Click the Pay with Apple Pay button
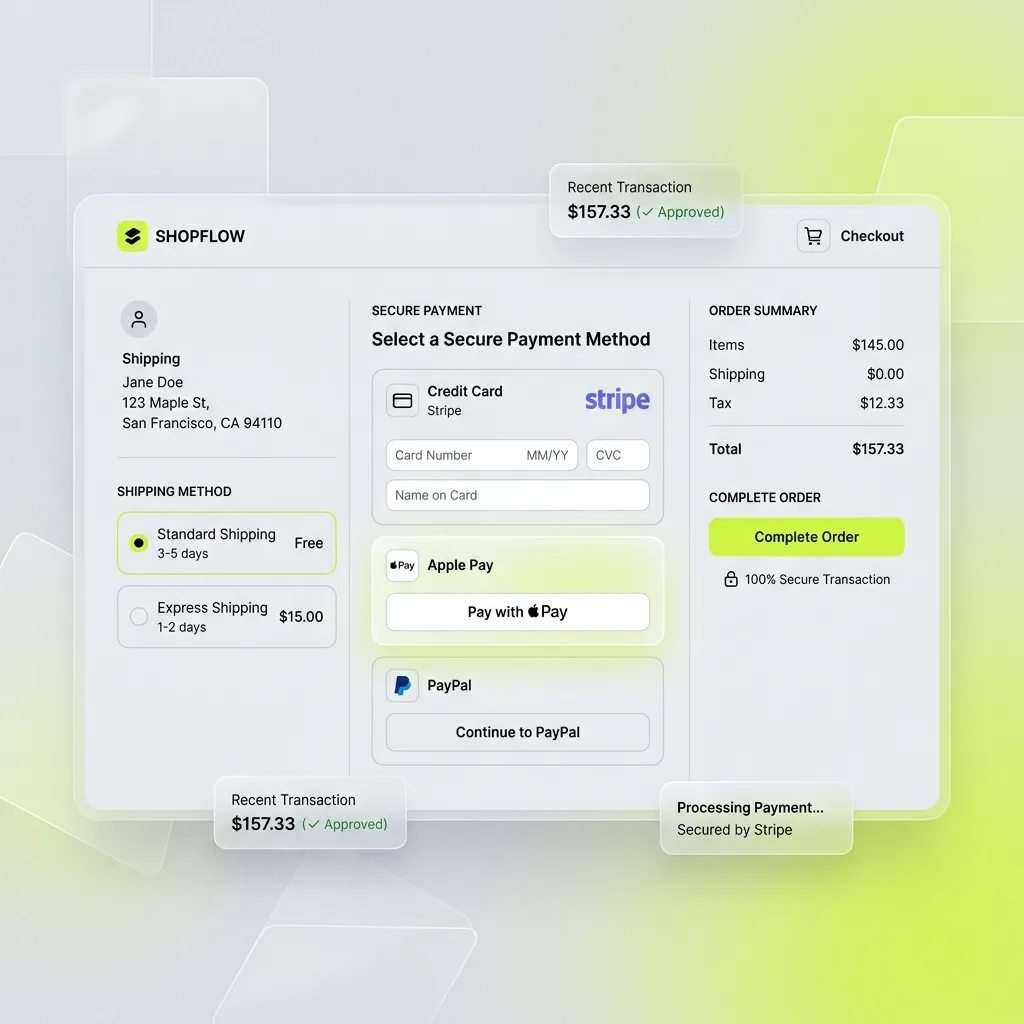 click(517, 612)
